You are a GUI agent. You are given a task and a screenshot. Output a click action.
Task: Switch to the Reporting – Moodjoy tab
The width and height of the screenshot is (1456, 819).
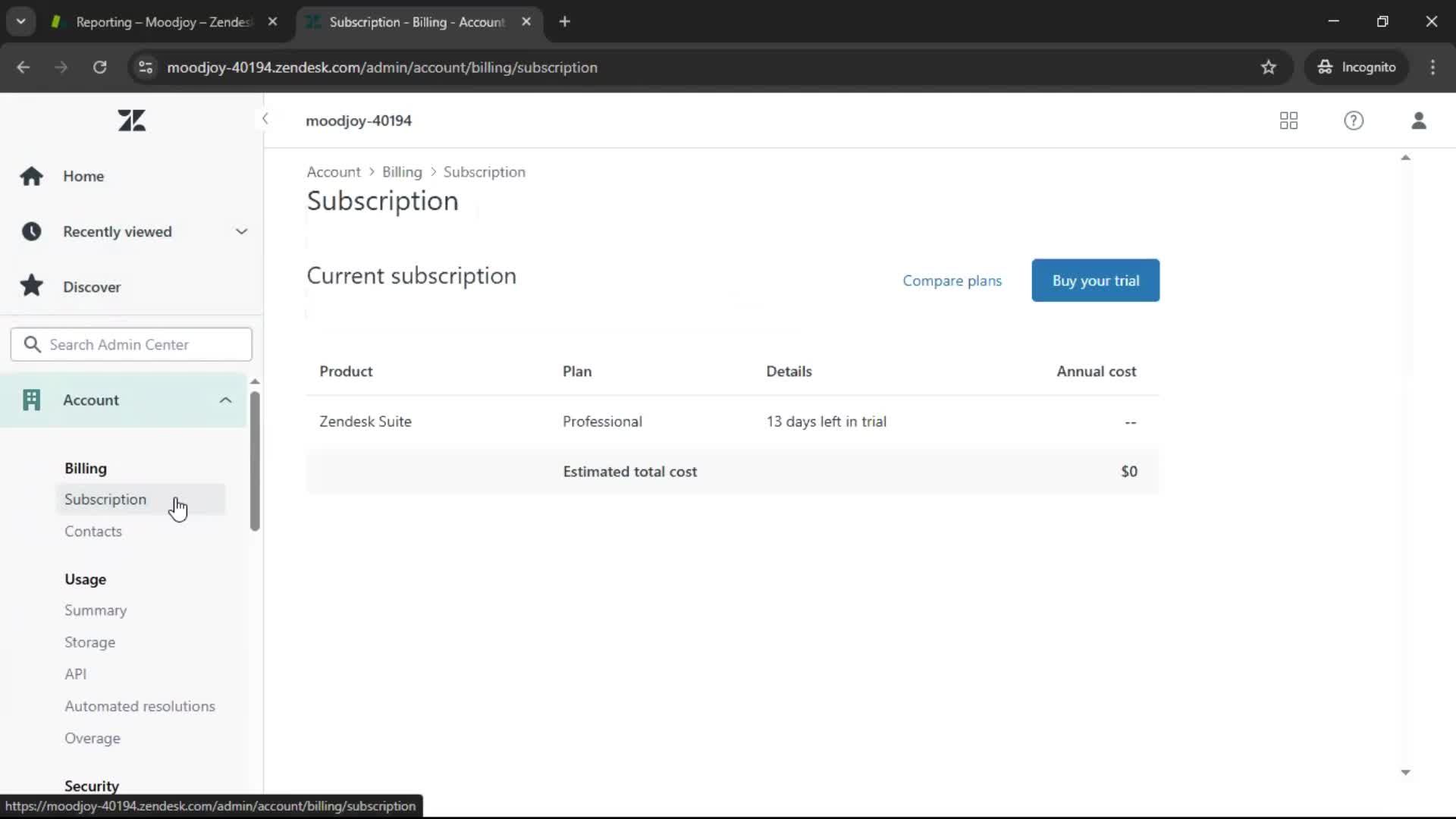coord(164,22)
